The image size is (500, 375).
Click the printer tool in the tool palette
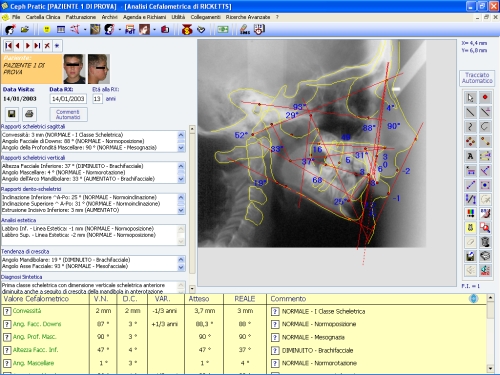[x=485, y=256]
